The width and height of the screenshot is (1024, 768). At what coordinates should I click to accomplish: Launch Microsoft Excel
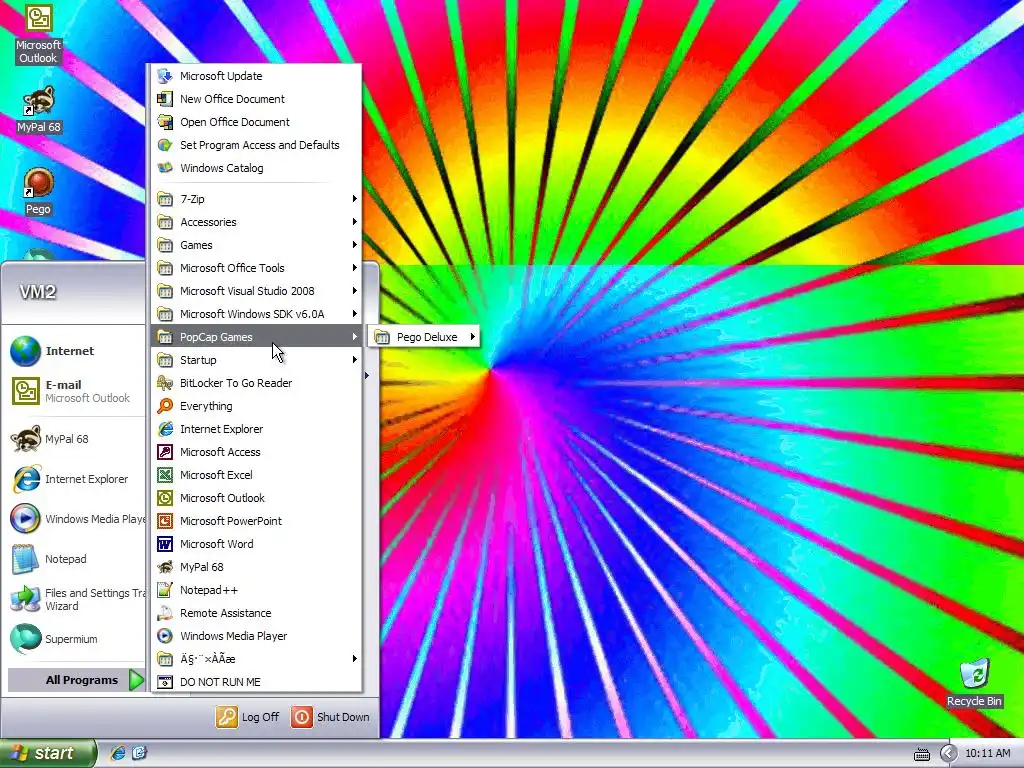pyautogui.click(x=255, y=475)
